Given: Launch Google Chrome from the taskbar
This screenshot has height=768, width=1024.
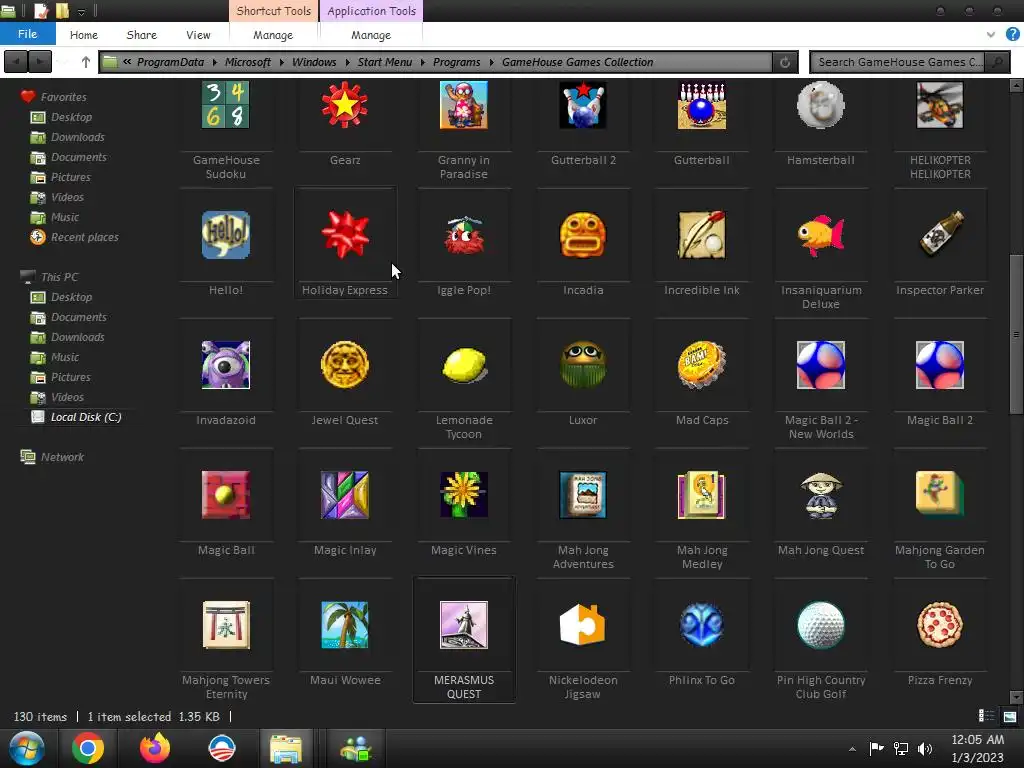Looking at the screenshot, I should [x=88, y=748].
